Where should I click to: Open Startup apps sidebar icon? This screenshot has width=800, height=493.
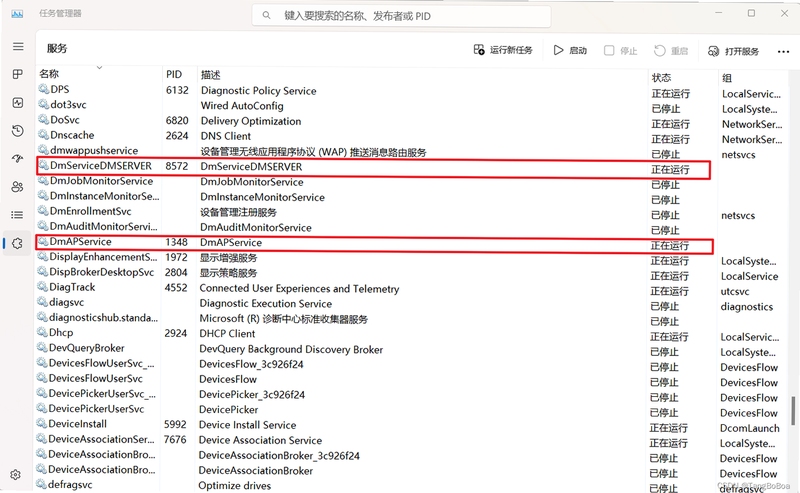(18, 159)
